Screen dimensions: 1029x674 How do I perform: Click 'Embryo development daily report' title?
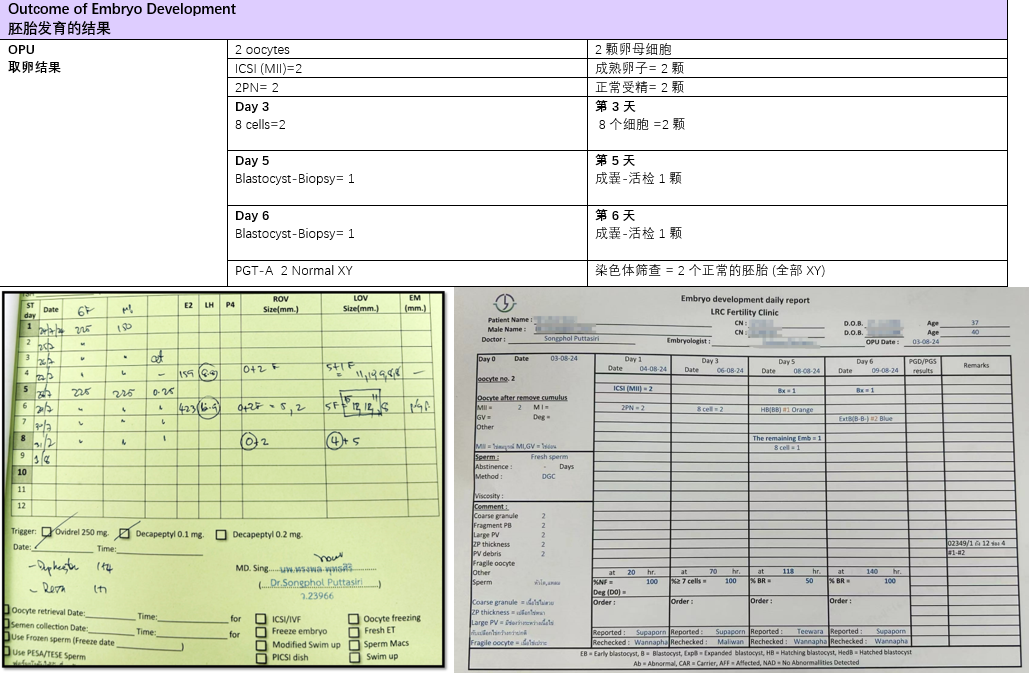(745, 299)
